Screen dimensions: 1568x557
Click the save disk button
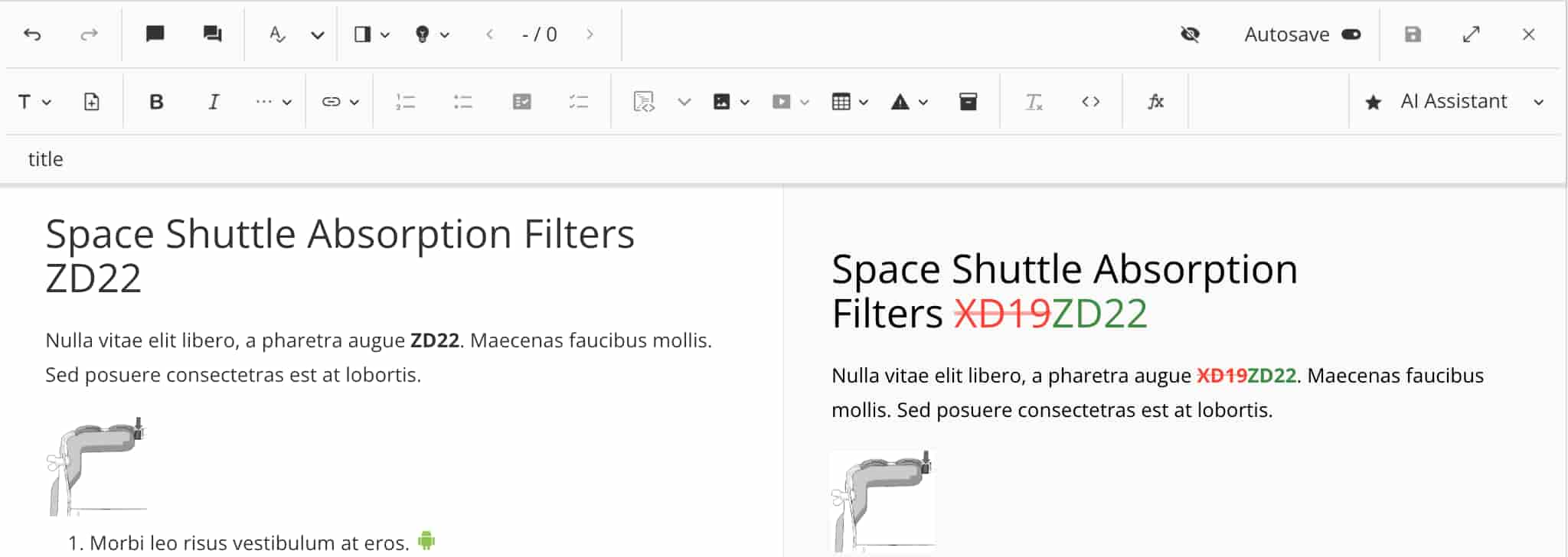(1413, 34)
